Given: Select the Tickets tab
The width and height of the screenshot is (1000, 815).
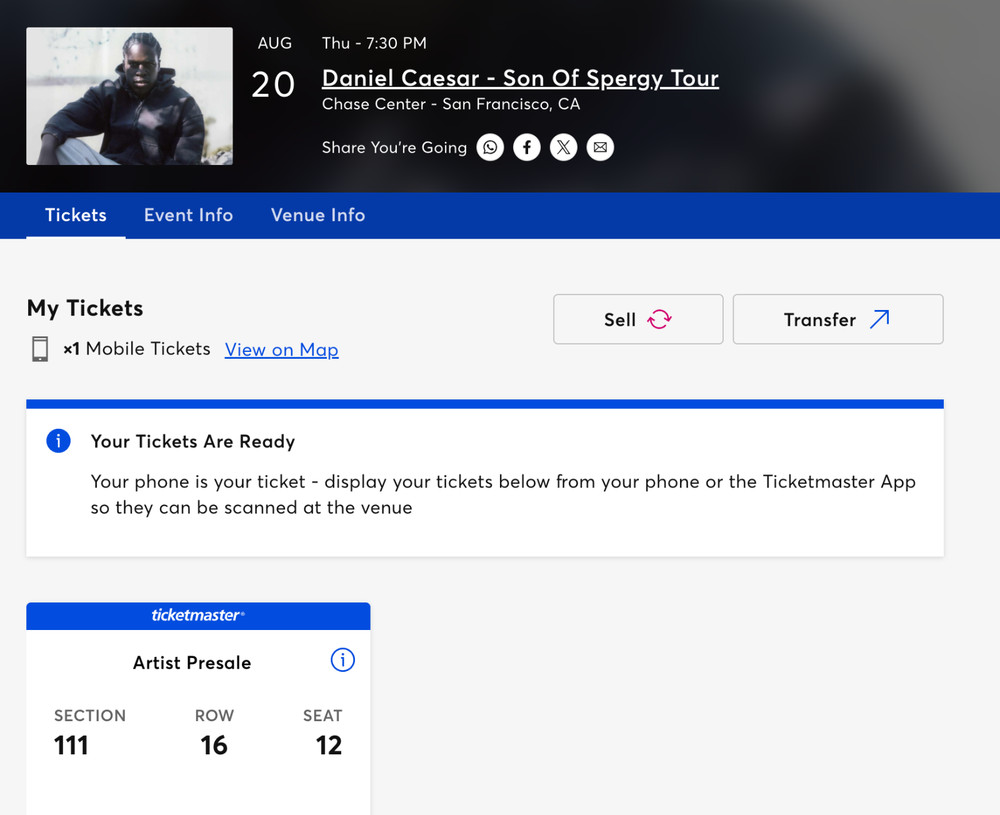Looking at the screenshot, I should click(75, 215).
